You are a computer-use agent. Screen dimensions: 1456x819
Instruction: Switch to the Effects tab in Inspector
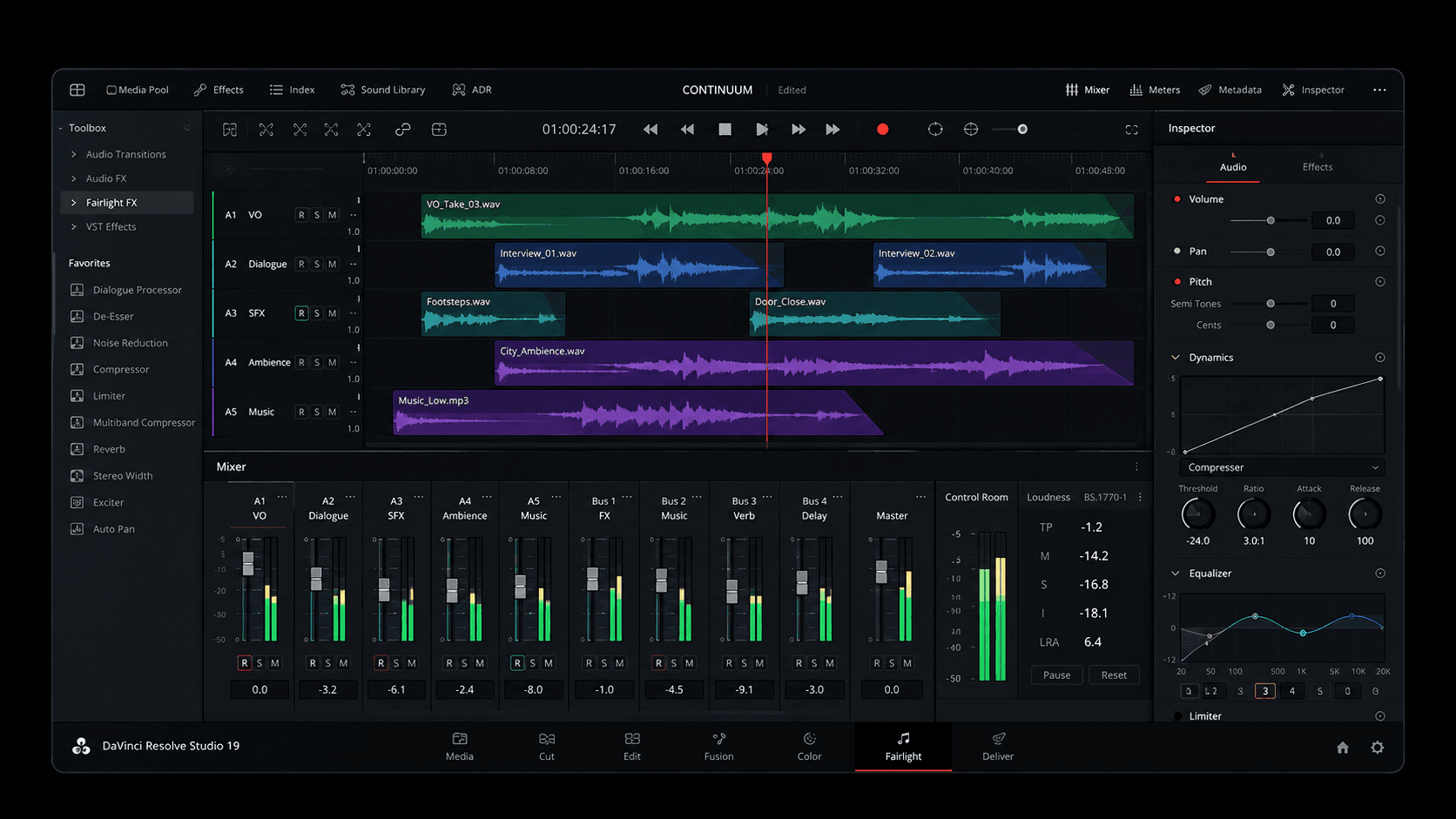[1317, 167]
